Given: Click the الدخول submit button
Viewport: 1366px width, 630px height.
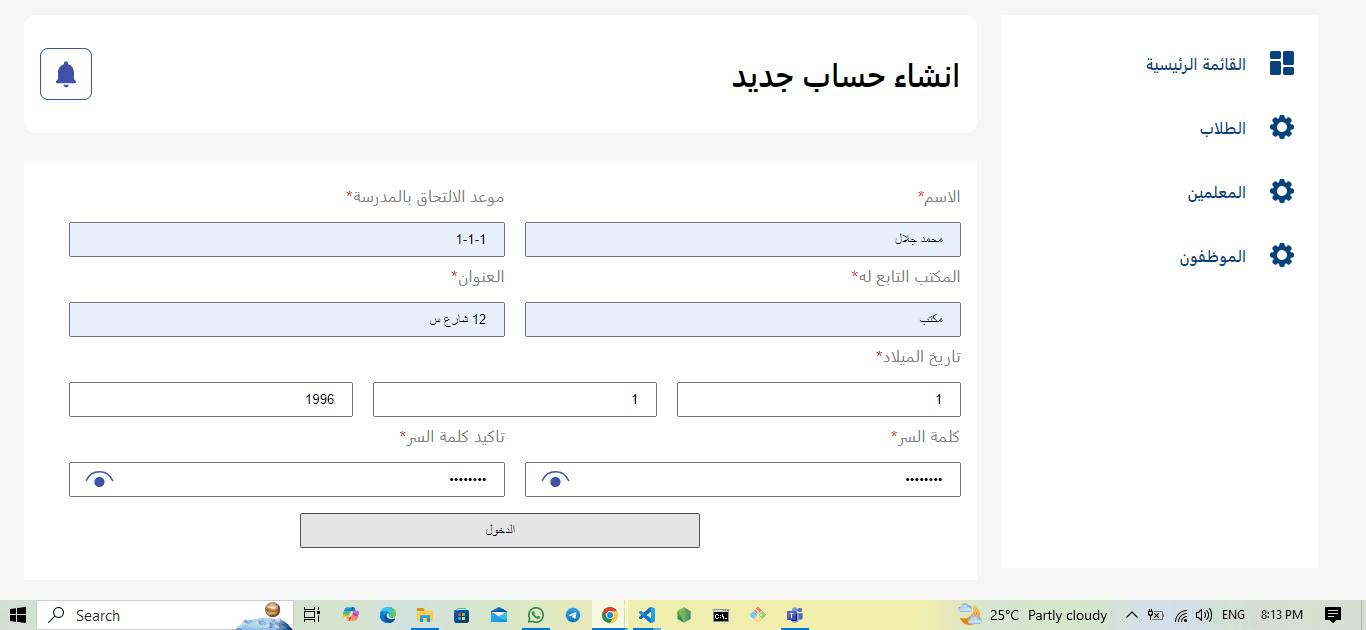Looking at the screenshot, I should (500, 530).
